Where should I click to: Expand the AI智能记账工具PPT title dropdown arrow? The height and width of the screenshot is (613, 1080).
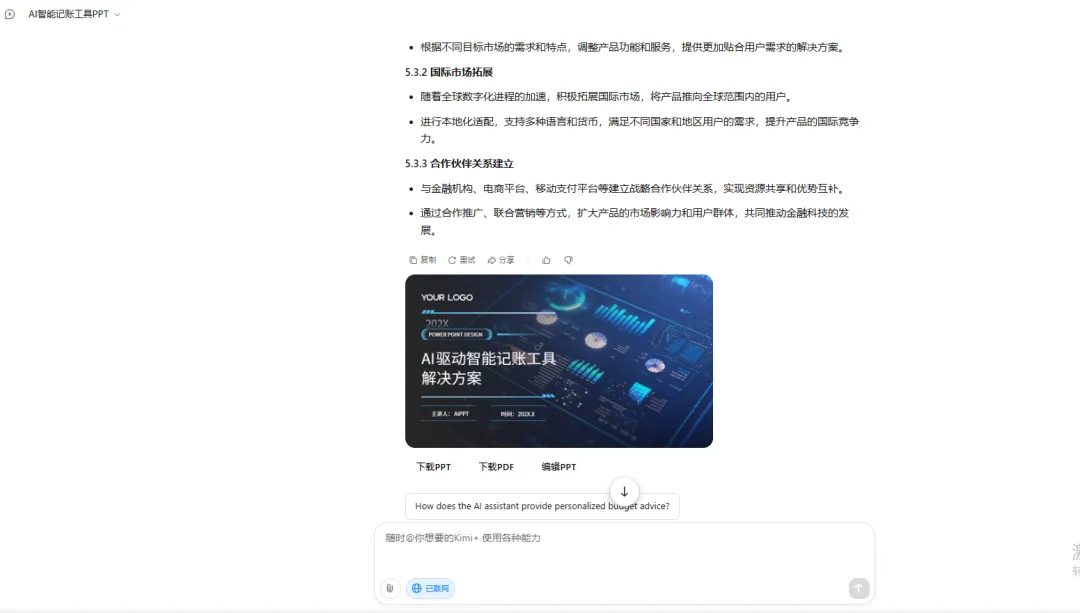(117, 15)
